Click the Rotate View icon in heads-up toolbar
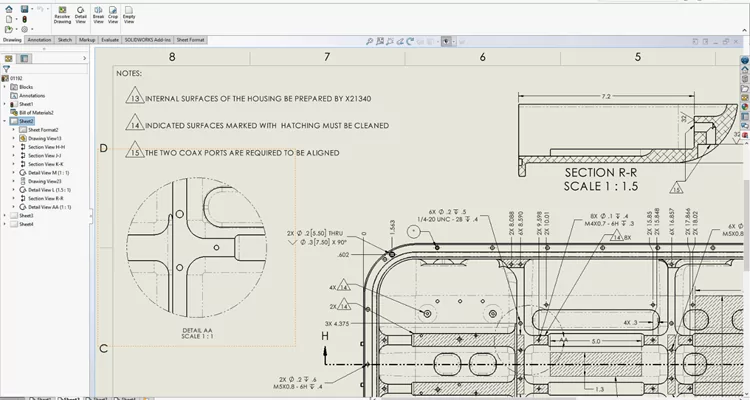This screenshot has height=400, width=750. (x=410, y=42)
